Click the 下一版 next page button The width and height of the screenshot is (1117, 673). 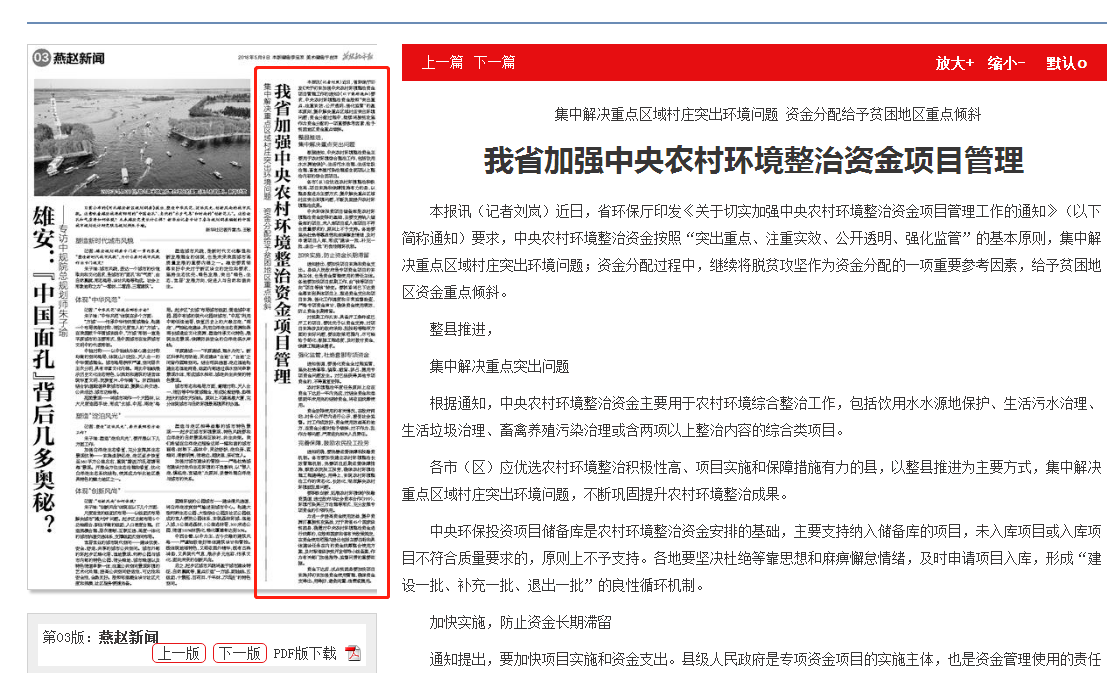click(240, 653)
